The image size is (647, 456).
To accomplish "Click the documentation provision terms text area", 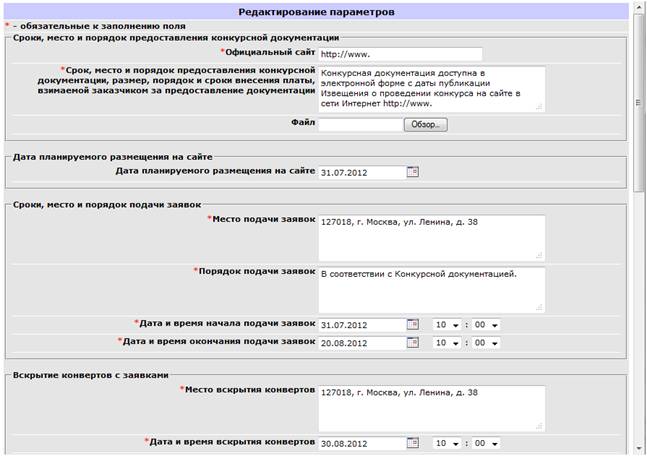I will 432,89.
